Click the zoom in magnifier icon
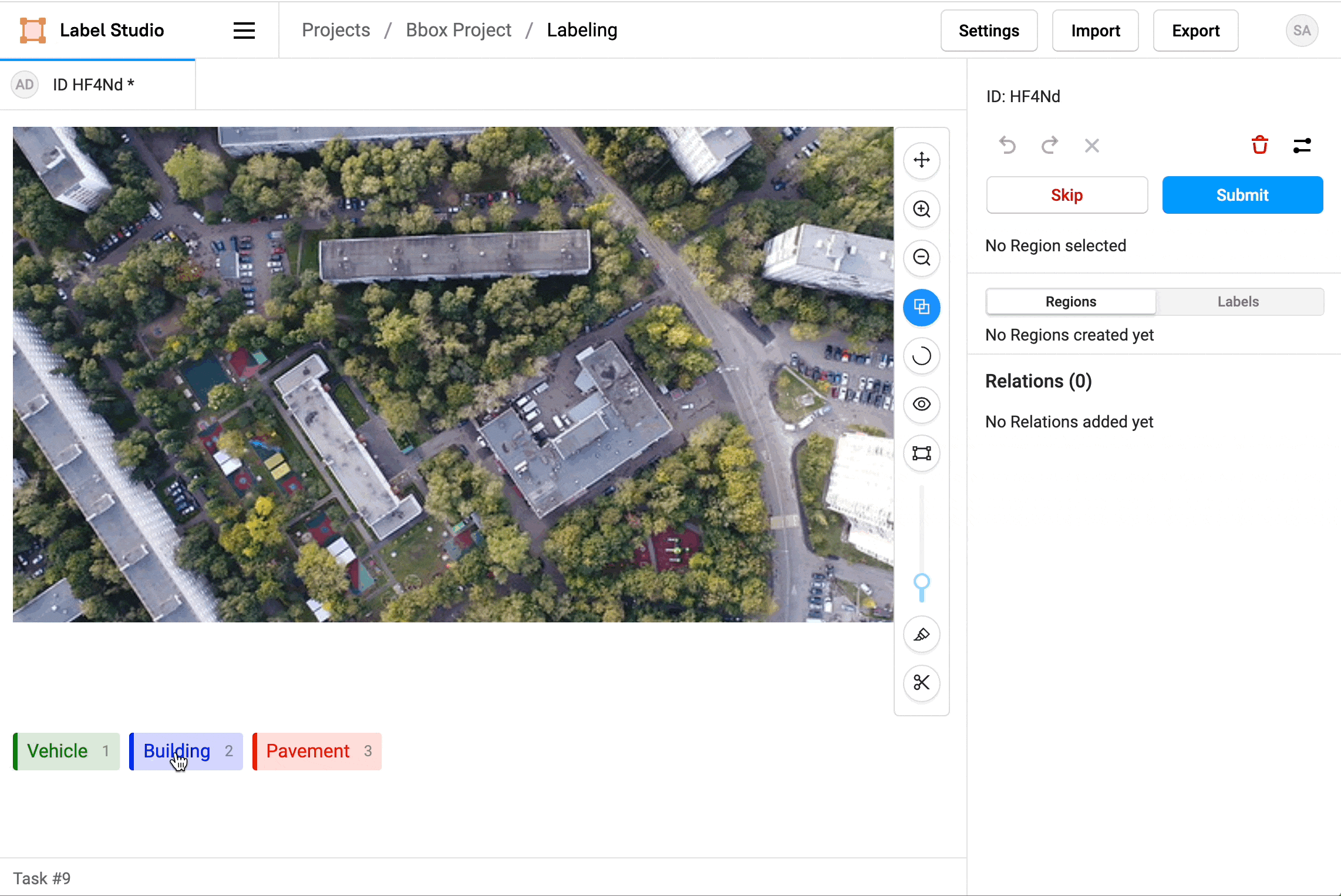 [x=921, y=209]
